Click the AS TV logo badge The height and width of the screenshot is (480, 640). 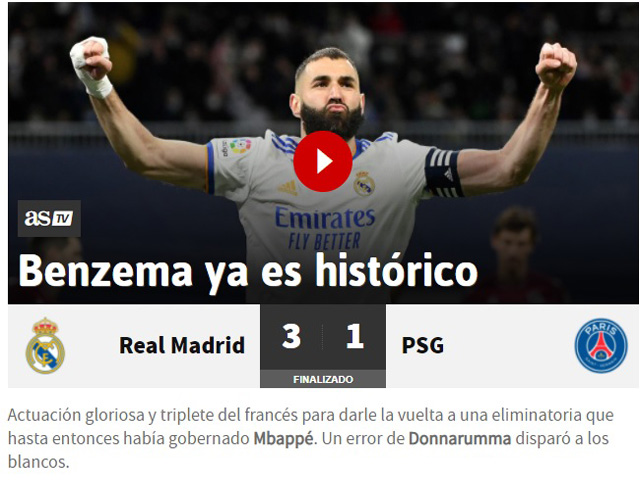click(x=49, y=218)
